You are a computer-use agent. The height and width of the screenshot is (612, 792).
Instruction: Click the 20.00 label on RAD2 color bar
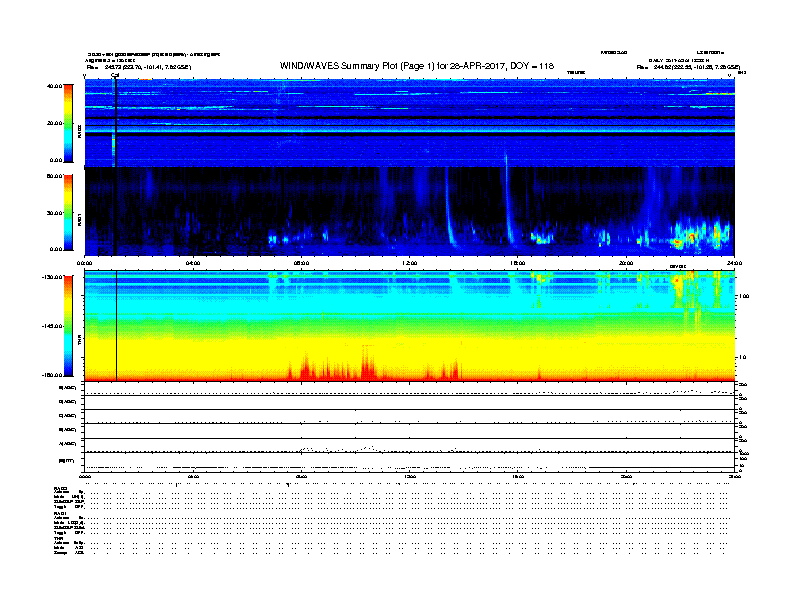[x=54, y=123]
